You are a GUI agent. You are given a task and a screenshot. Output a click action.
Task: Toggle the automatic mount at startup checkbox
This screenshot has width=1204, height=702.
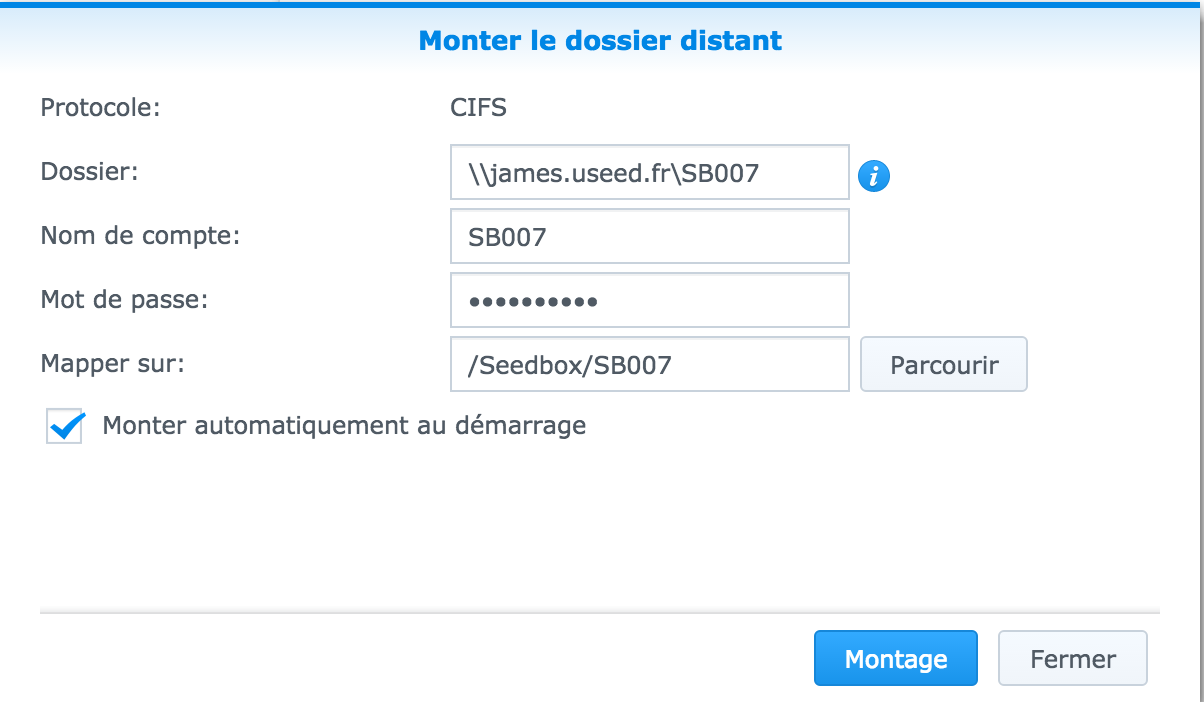pos(65,427)
